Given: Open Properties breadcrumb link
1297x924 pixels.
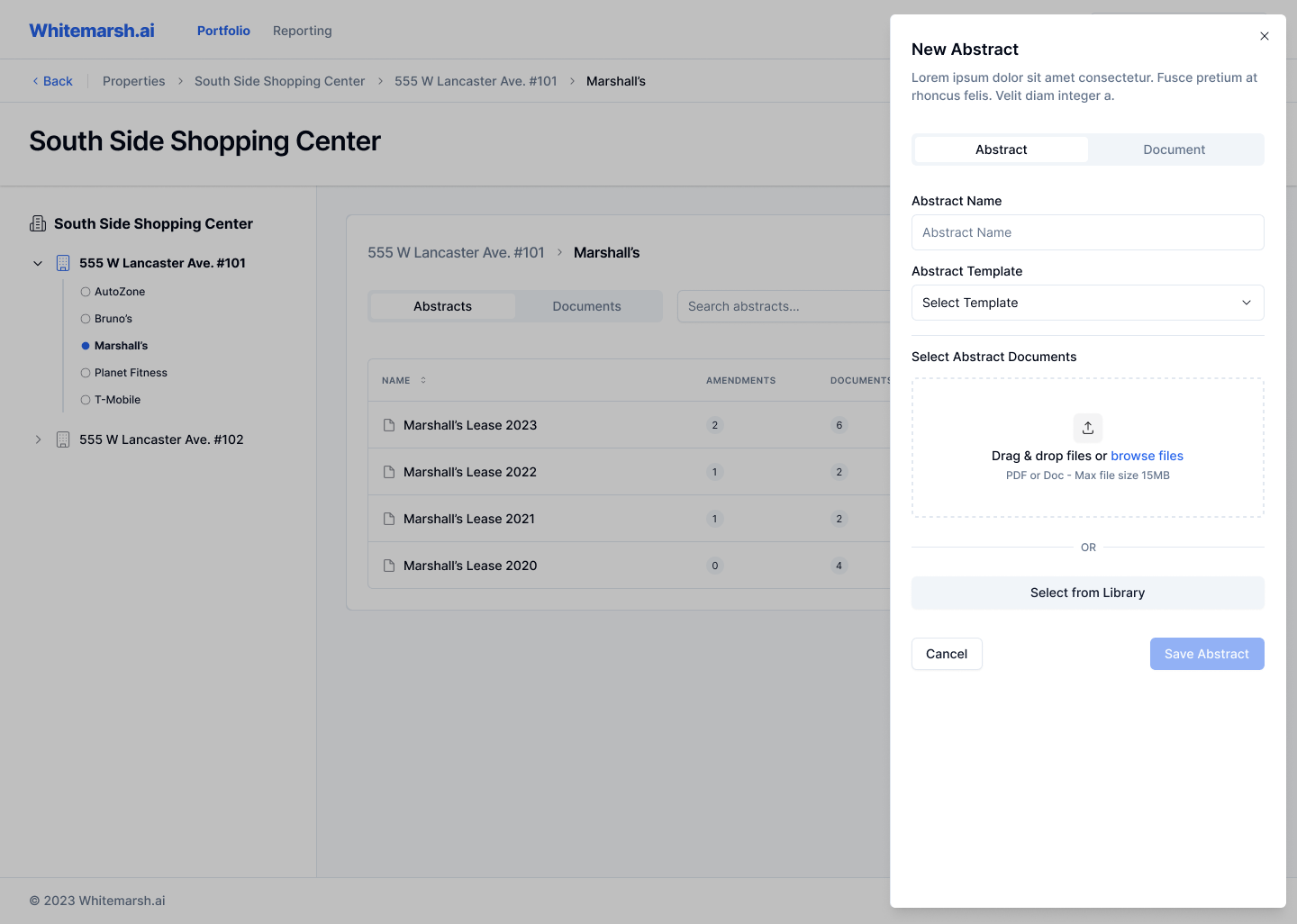Looking at the screenshot, I should [134, 81].
